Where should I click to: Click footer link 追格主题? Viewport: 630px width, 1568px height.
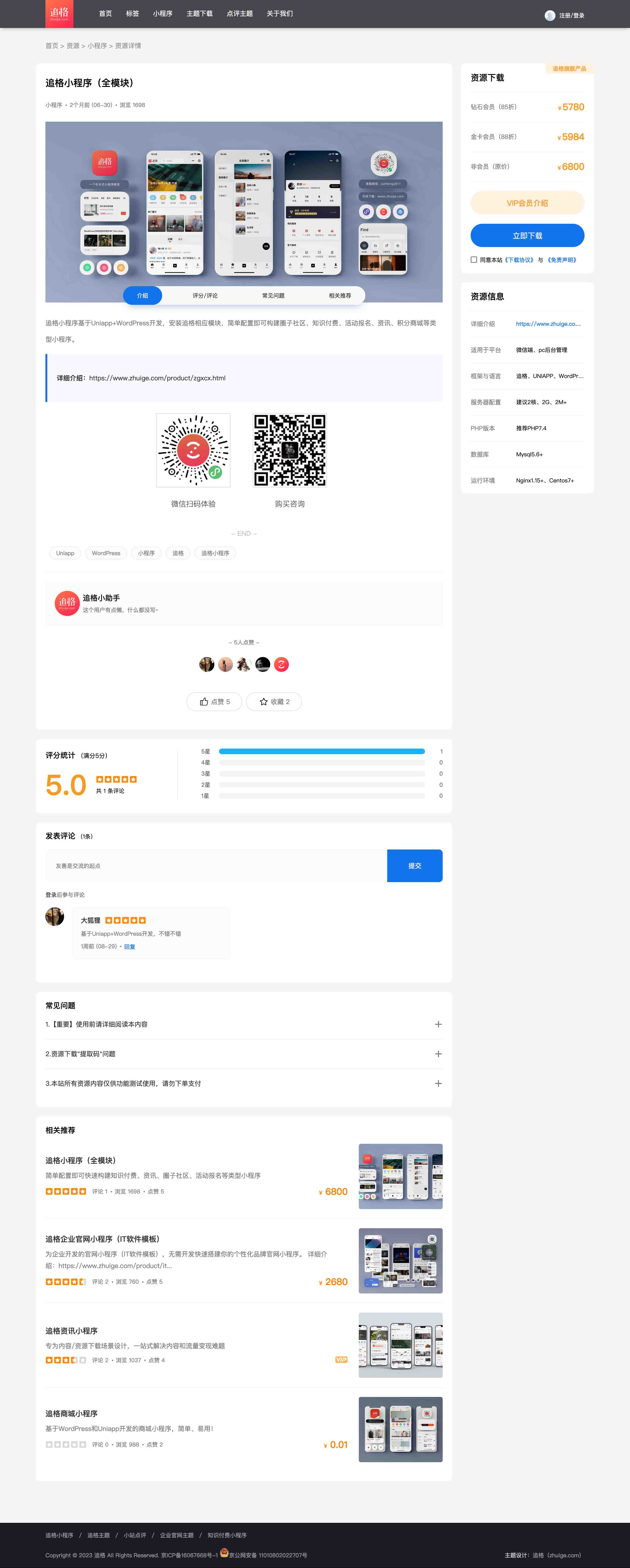click(x=99, y=1535)
